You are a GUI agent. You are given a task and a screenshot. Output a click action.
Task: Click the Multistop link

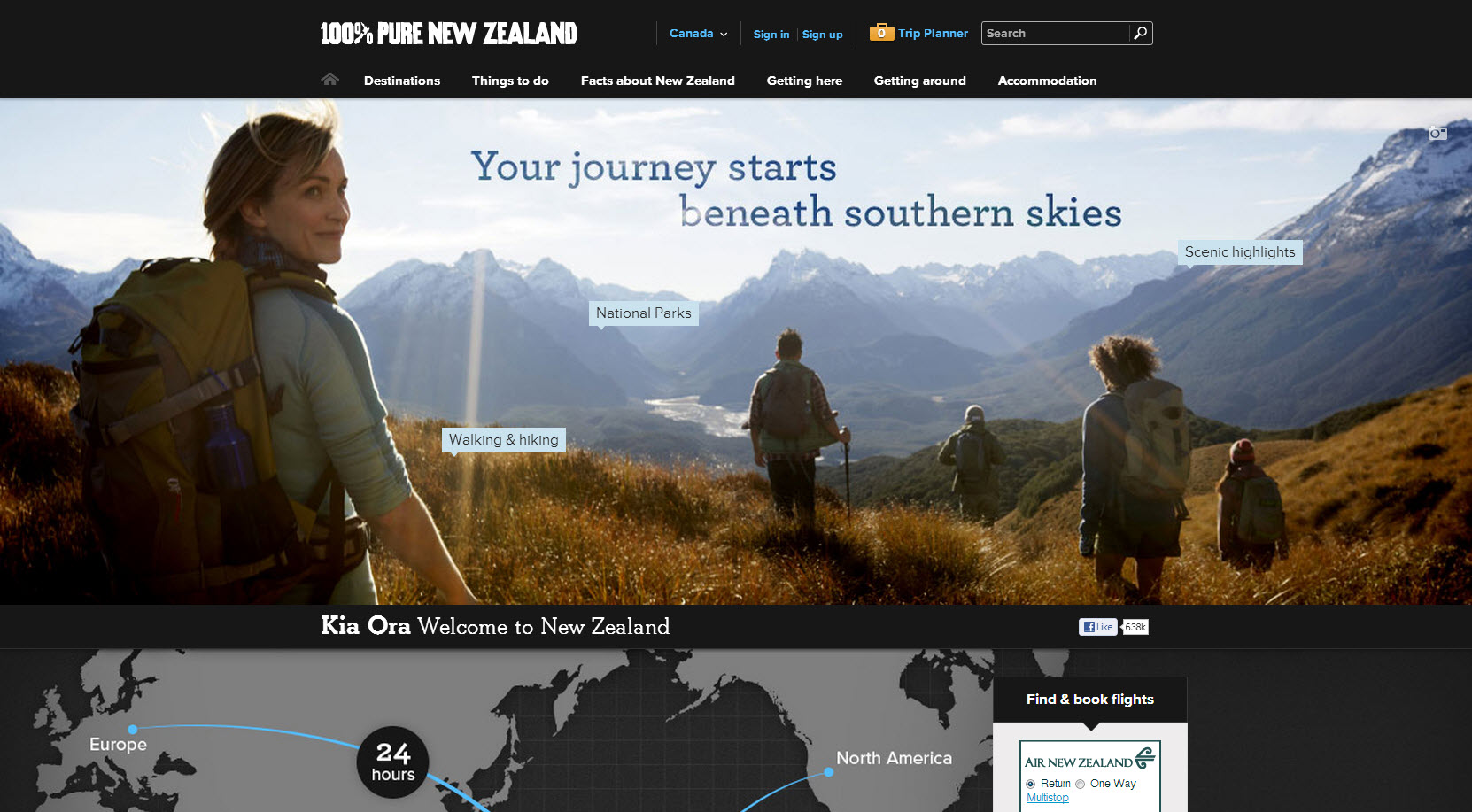[1048, 798]
